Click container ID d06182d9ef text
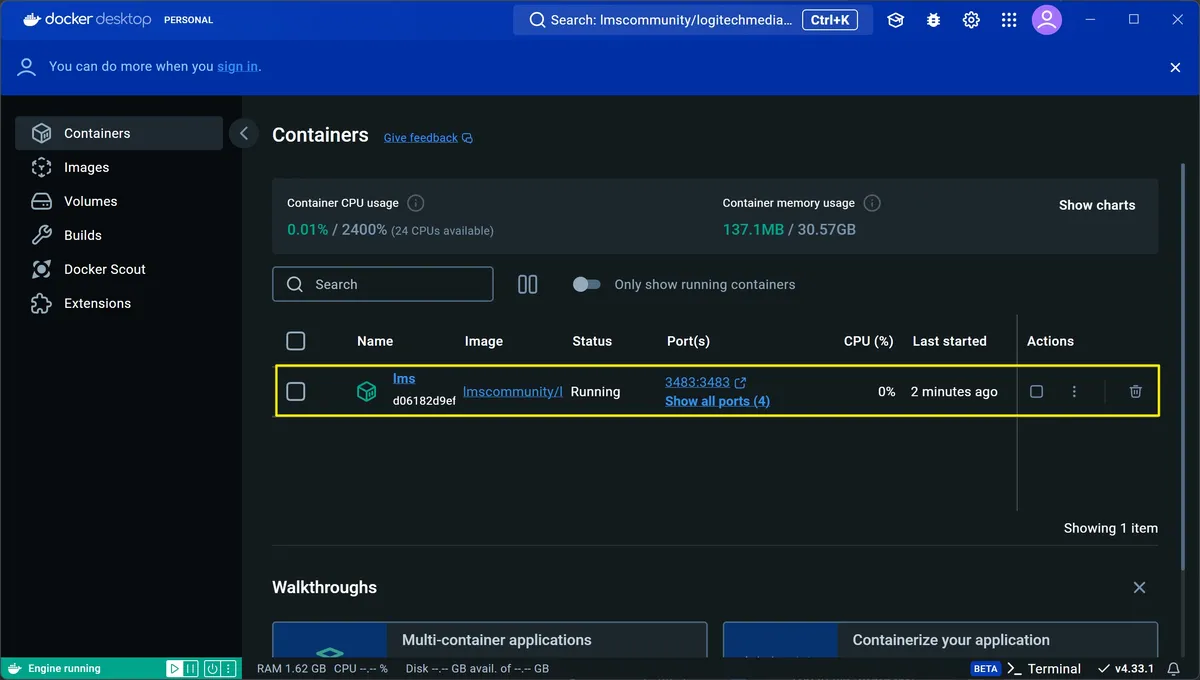 tap(424, 400)
